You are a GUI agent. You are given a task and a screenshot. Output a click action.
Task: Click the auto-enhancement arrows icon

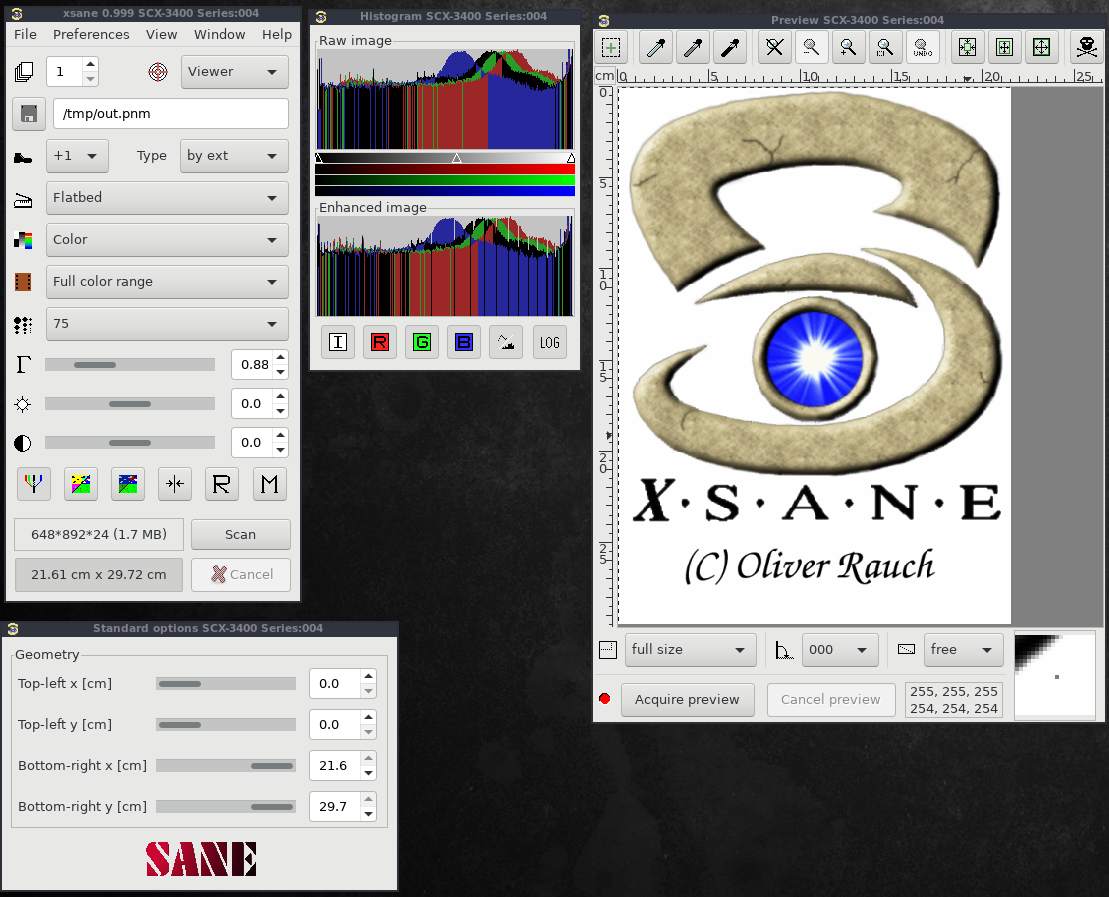(175, 484)
